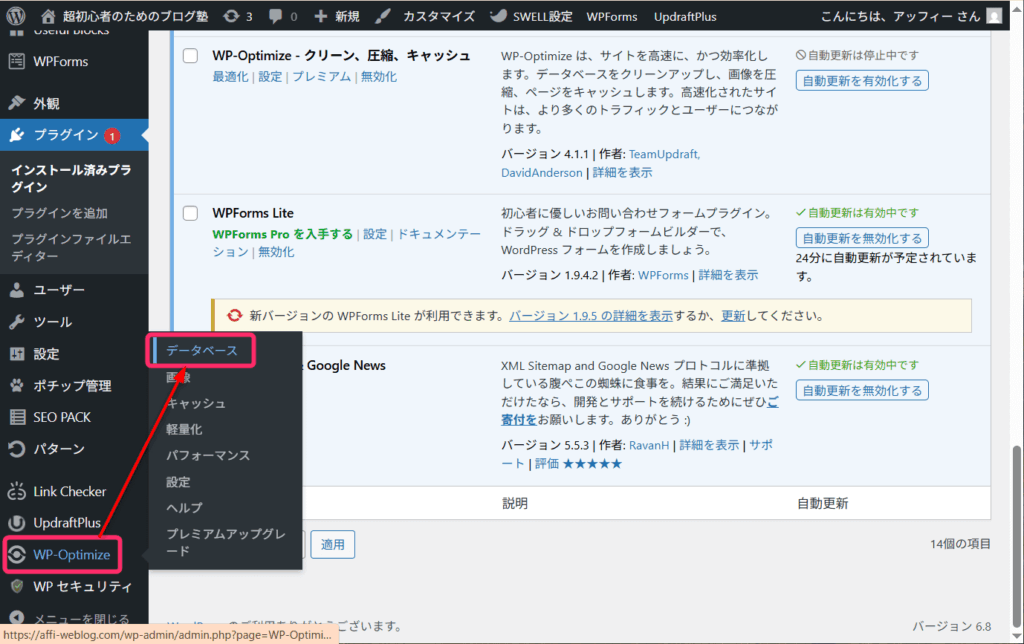Screen dimensions: 1024x644
Task: Select キャッシュ in WP-Optimize flyout
Action: click(195, 404)
